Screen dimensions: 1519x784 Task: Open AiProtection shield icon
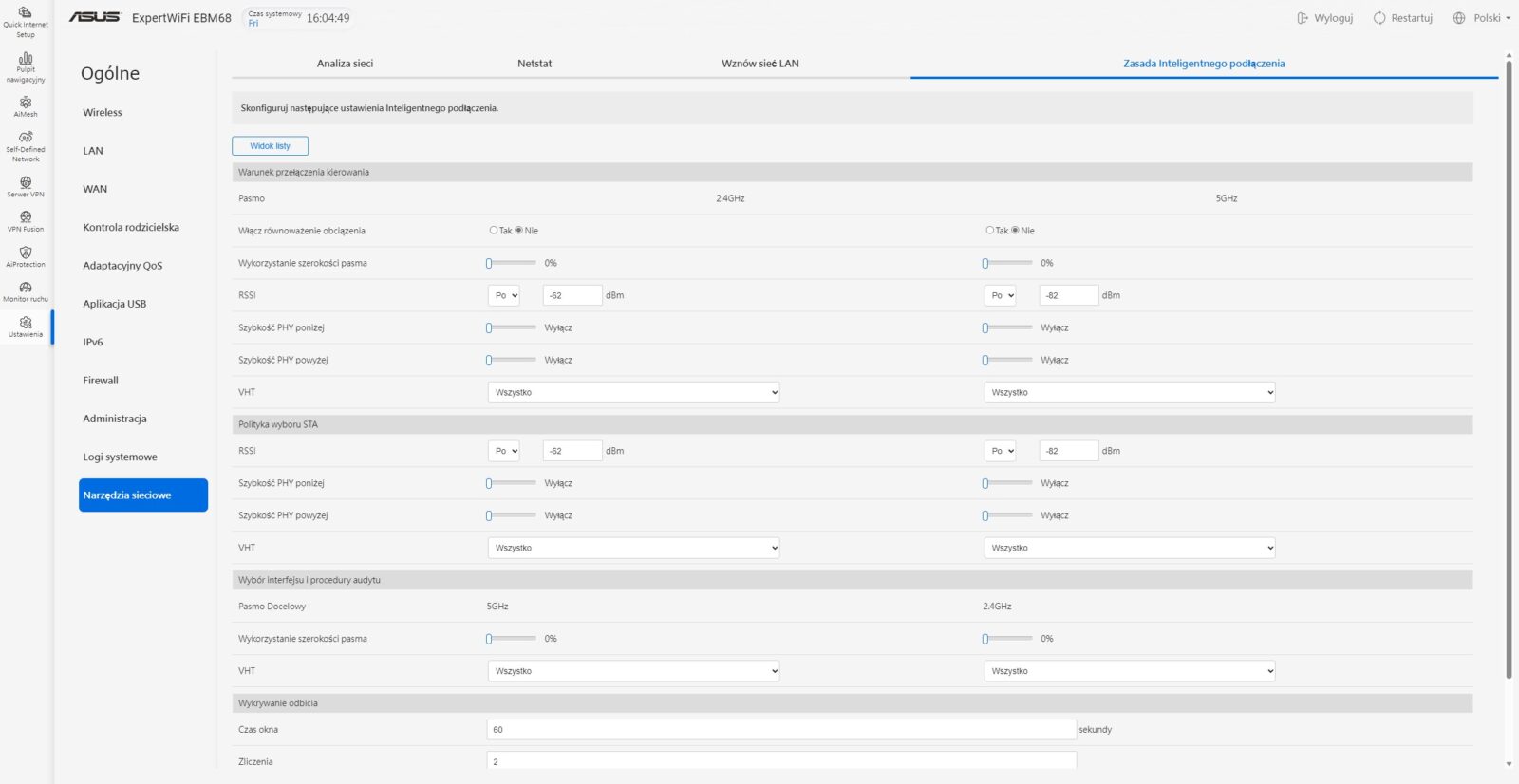(x=26, y=252)
